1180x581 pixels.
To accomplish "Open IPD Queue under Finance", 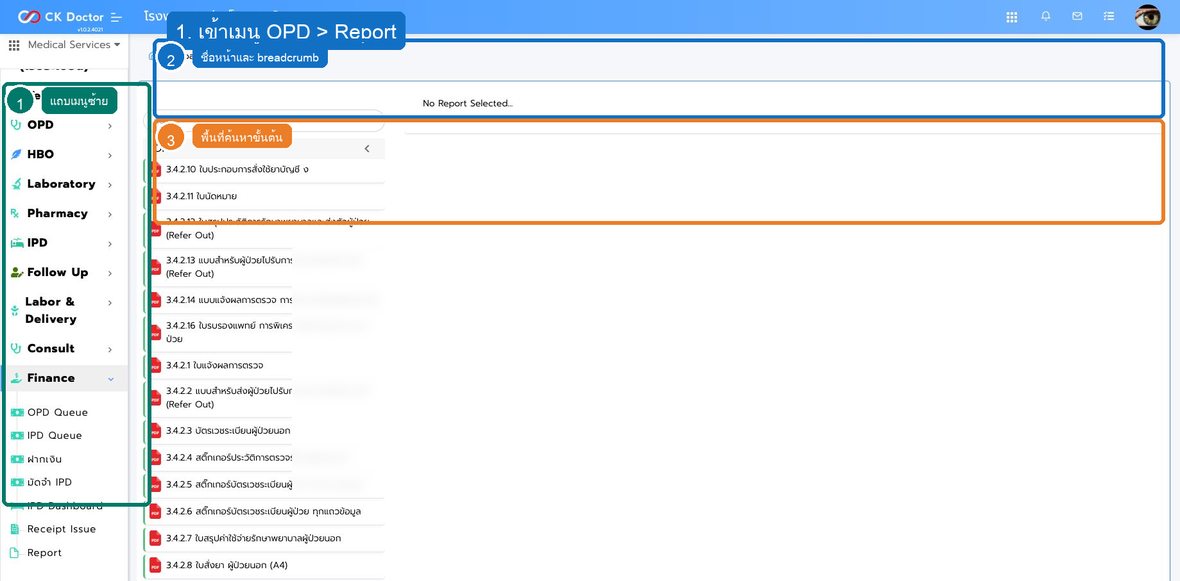I will click(x=54, y=436).
